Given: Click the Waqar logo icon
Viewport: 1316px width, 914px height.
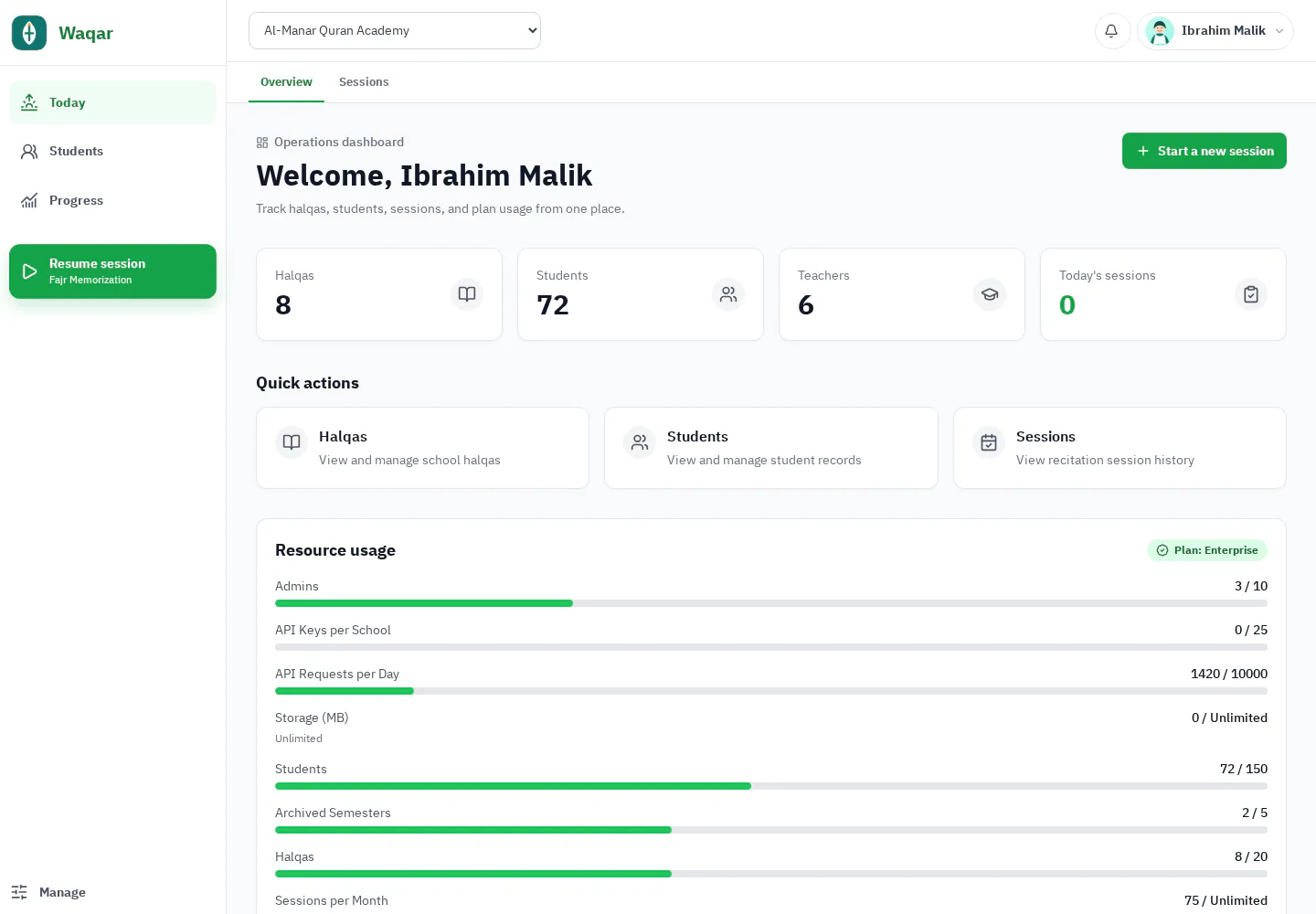Looking at the screenshot, I should 29,33.
